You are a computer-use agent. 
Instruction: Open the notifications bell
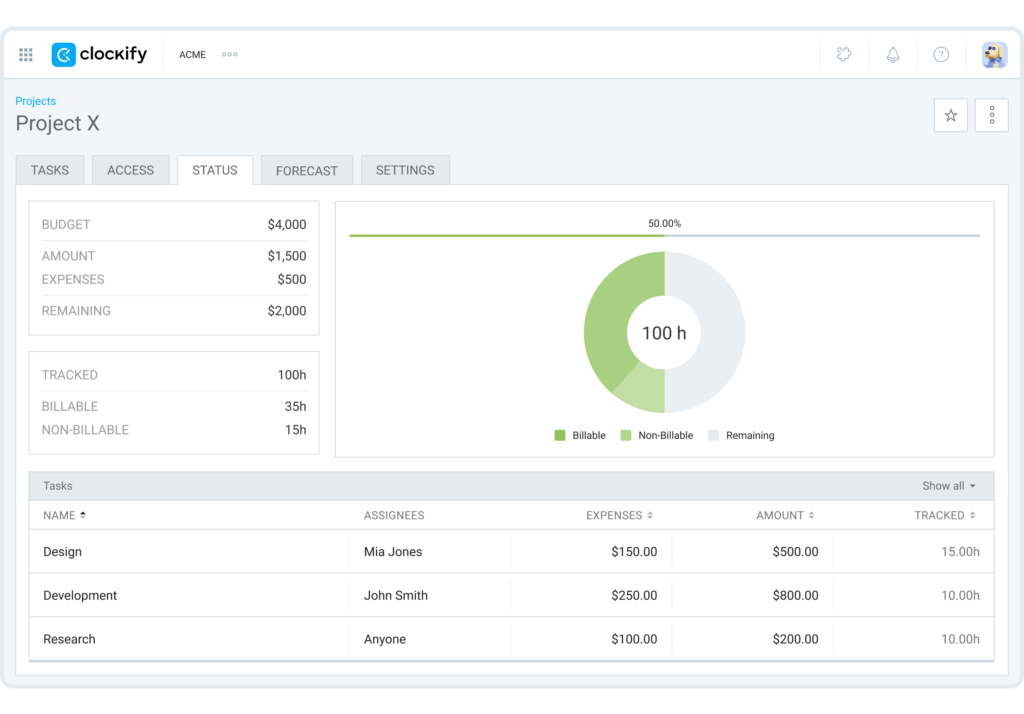coord(892,54)
